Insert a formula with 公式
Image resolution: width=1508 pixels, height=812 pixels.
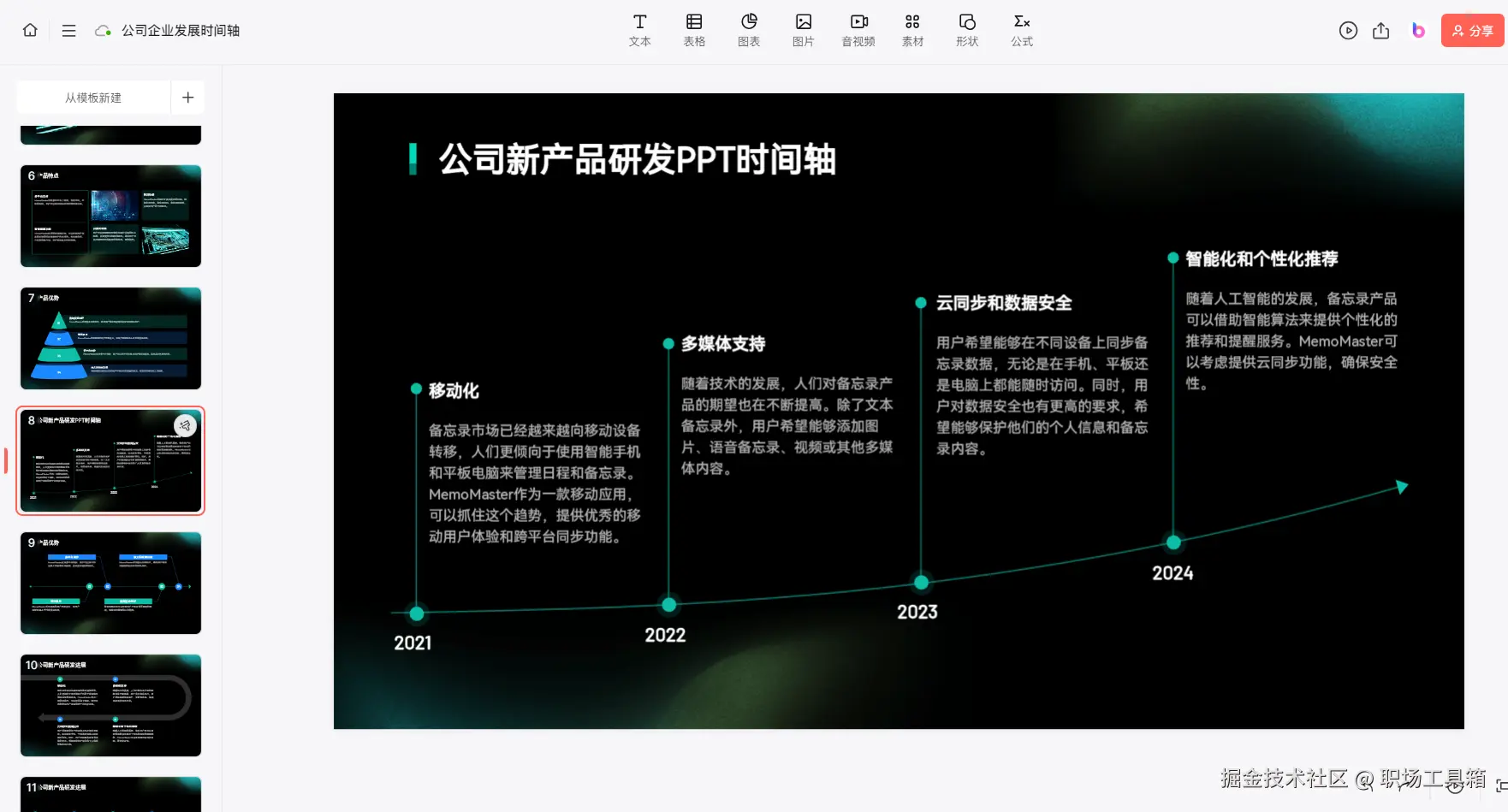point(1022,30)
